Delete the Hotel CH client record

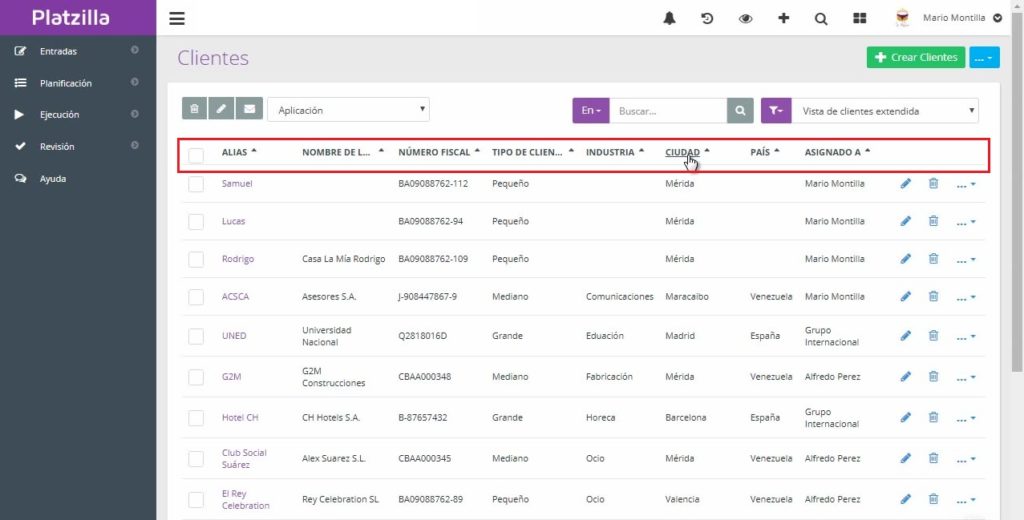[x=934, y=417]
